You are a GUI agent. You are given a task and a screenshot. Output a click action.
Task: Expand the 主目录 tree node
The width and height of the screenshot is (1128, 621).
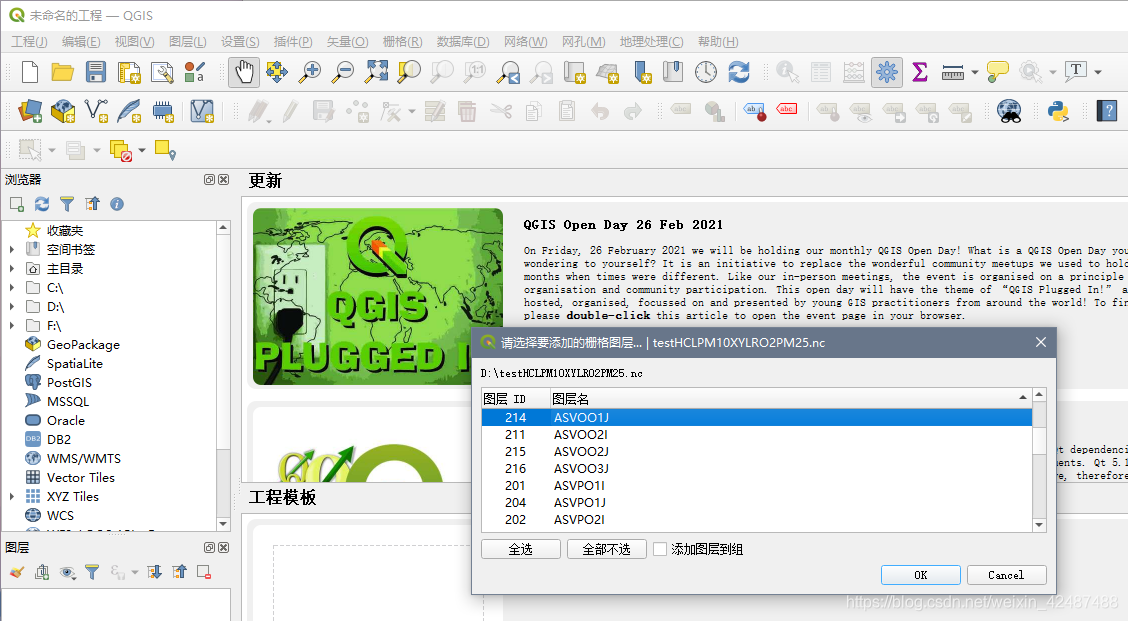click(12, 268)
